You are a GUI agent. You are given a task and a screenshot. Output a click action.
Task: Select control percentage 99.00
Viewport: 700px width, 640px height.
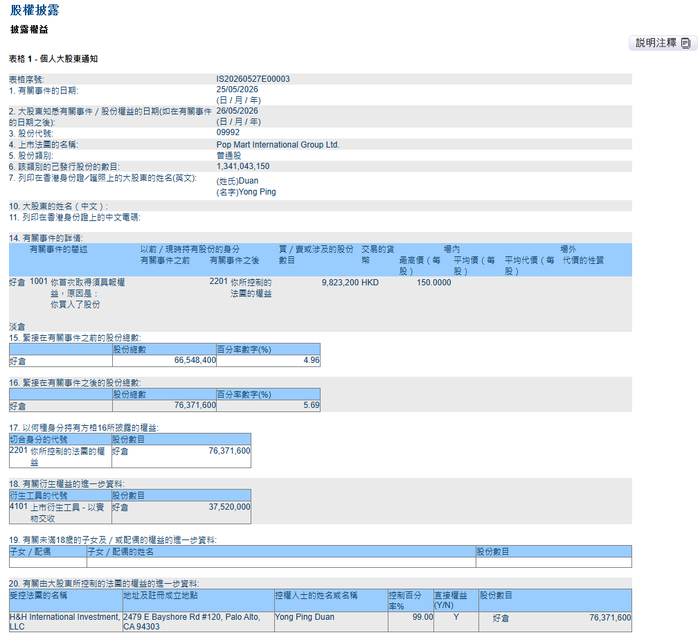[x=423, y=617]
